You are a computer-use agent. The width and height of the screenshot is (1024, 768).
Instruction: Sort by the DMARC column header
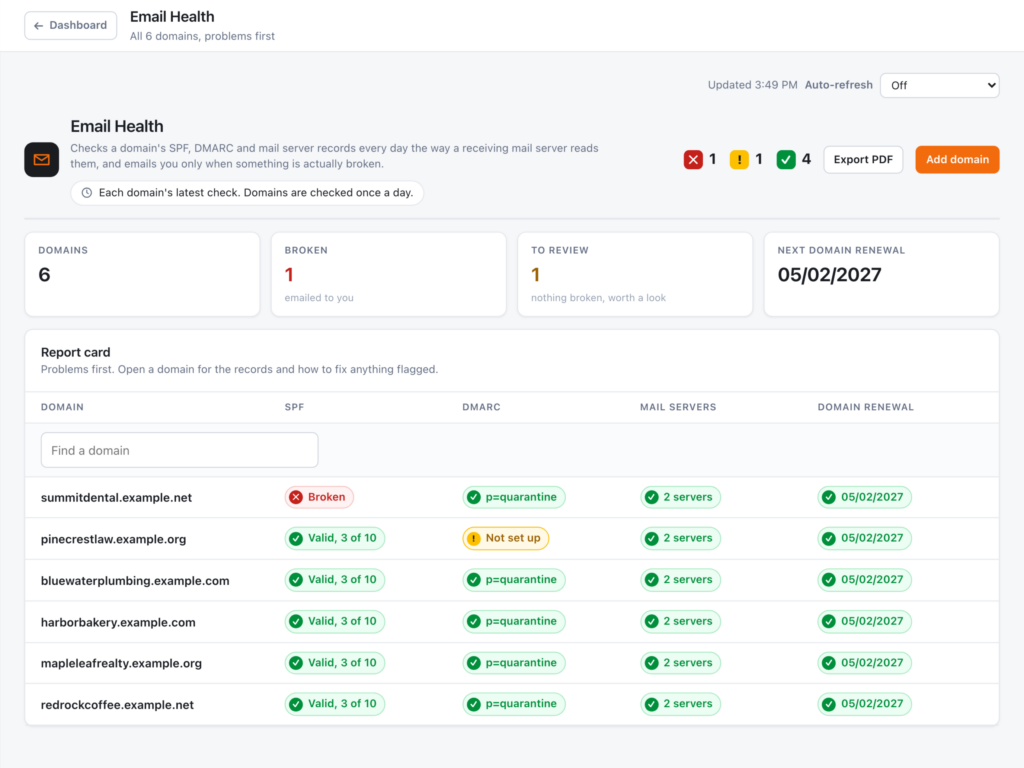coord(481,407)
